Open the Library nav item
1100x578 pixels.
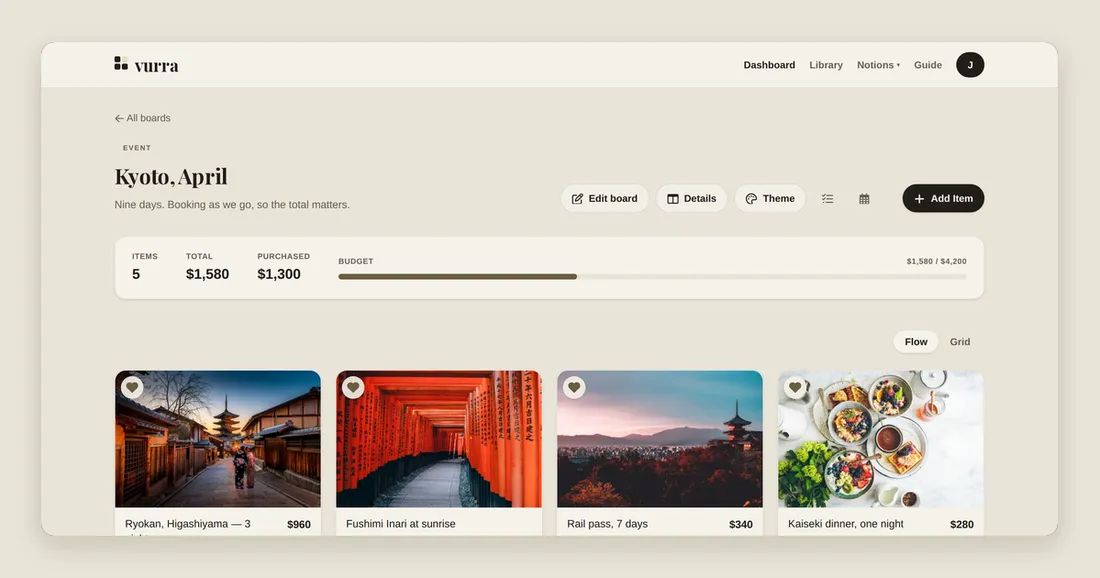826,65
